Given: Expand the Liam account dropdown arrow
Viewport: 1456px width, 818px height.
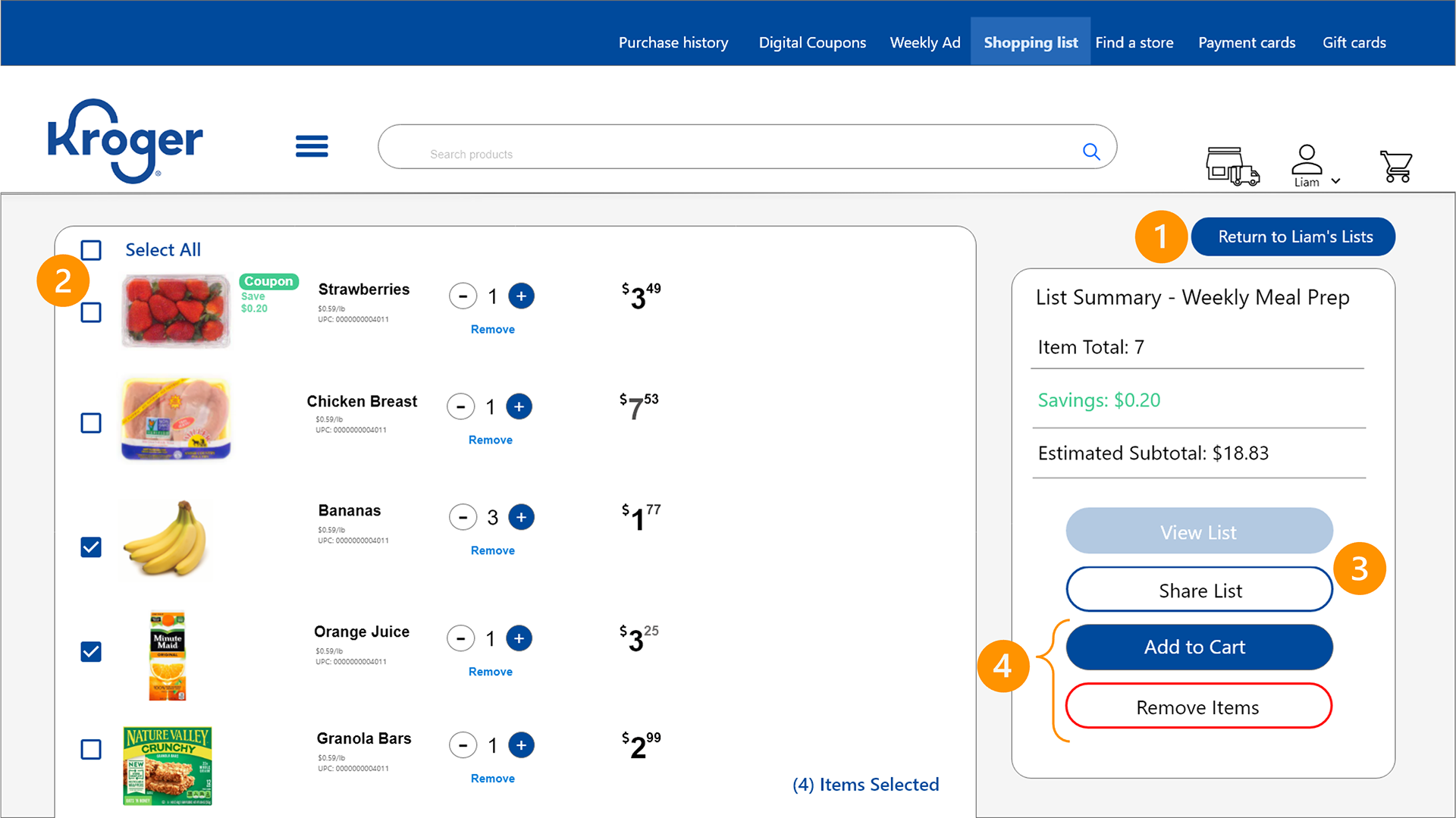Looking at the screenshot, I should (1336, 181).
